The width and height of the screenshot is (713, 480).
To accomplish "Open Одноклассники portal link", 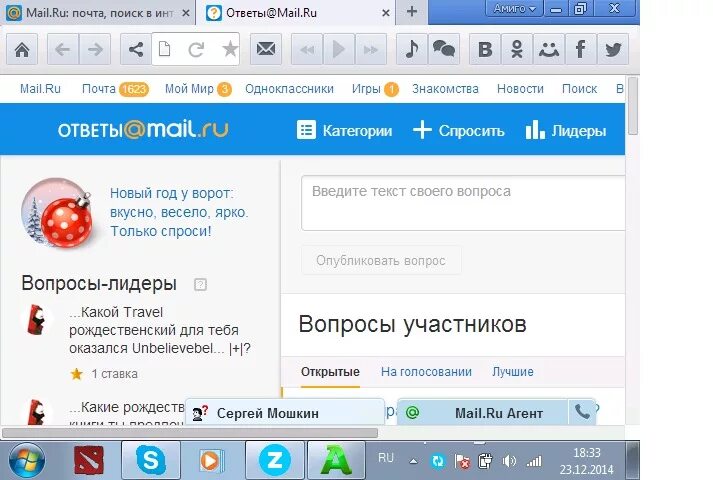I will point(289,89).
